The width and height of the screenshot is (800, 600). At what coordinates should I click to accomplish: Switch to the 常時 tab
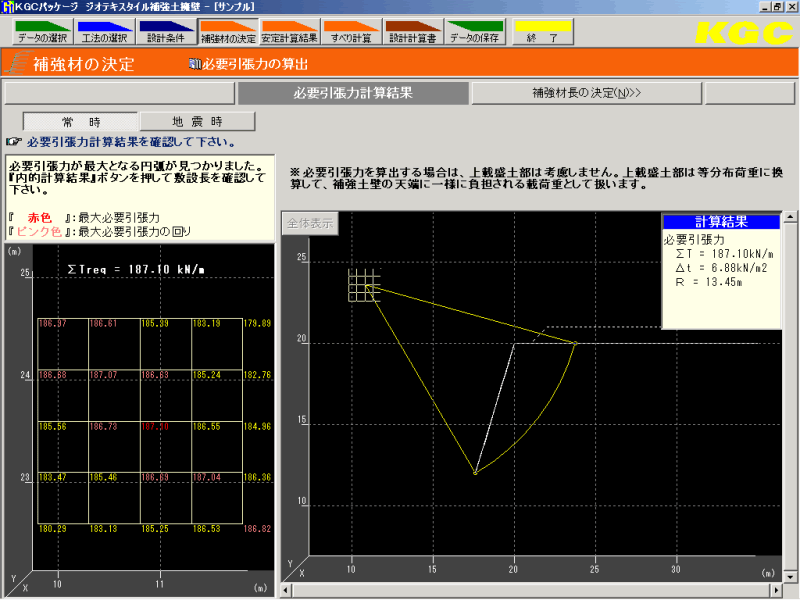coord(79,121)
